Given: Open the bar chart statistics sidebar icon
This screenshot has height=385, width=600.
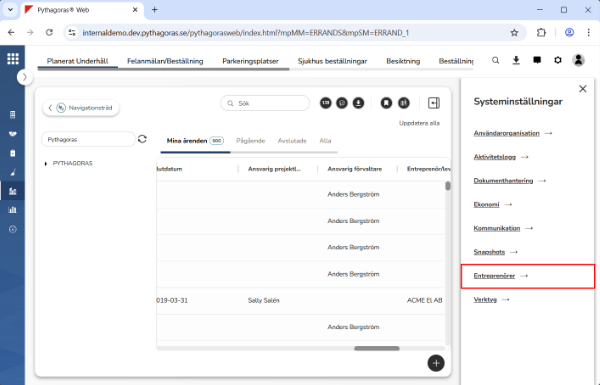Looking at the screenshot, I should (x=13, y=210).
